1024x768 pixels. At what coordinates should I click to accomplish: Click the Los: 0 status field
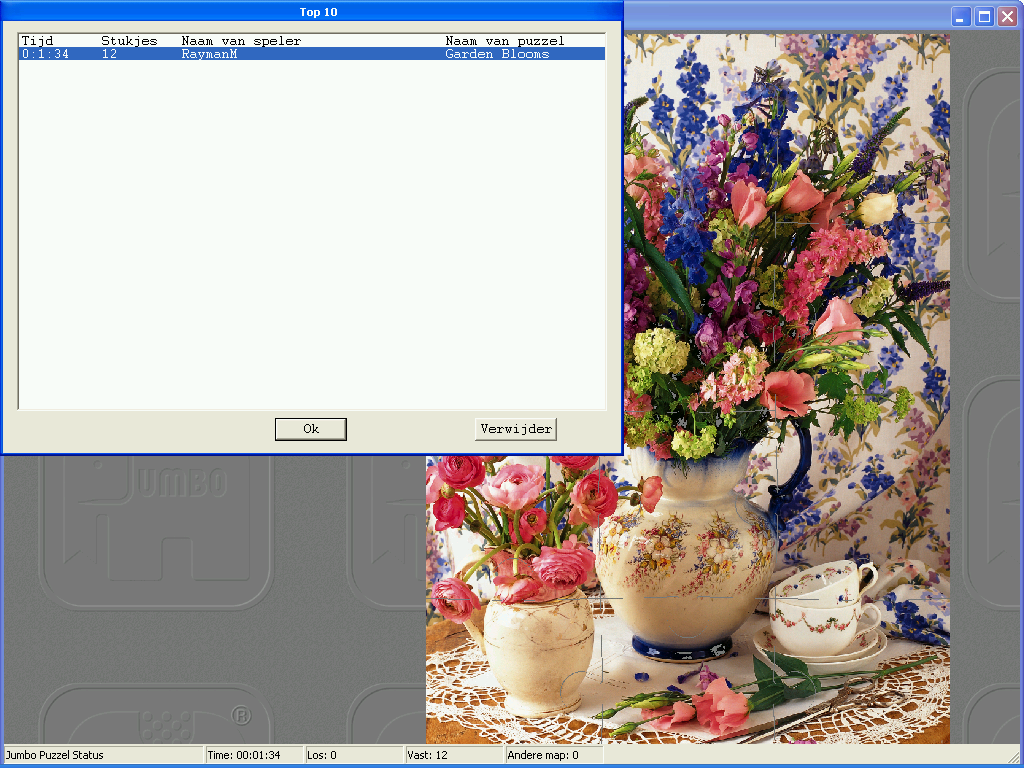point(354,755)
